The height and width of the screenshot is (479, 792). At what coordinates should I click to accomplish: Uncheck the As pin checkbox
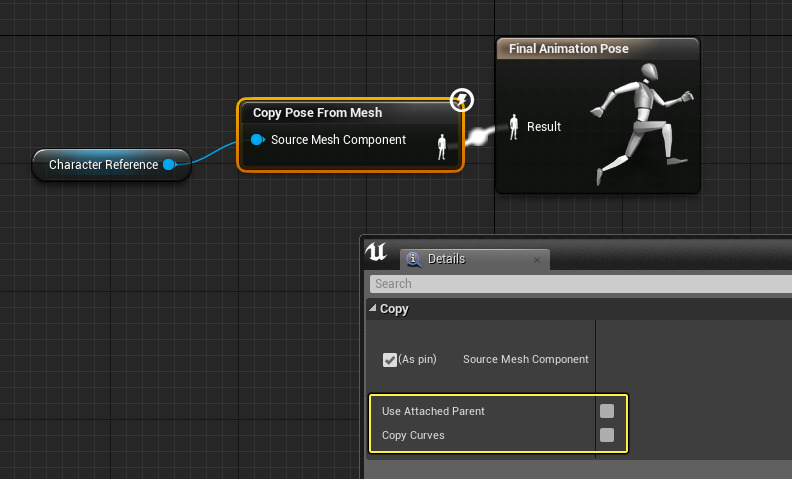tap(390, 359)
